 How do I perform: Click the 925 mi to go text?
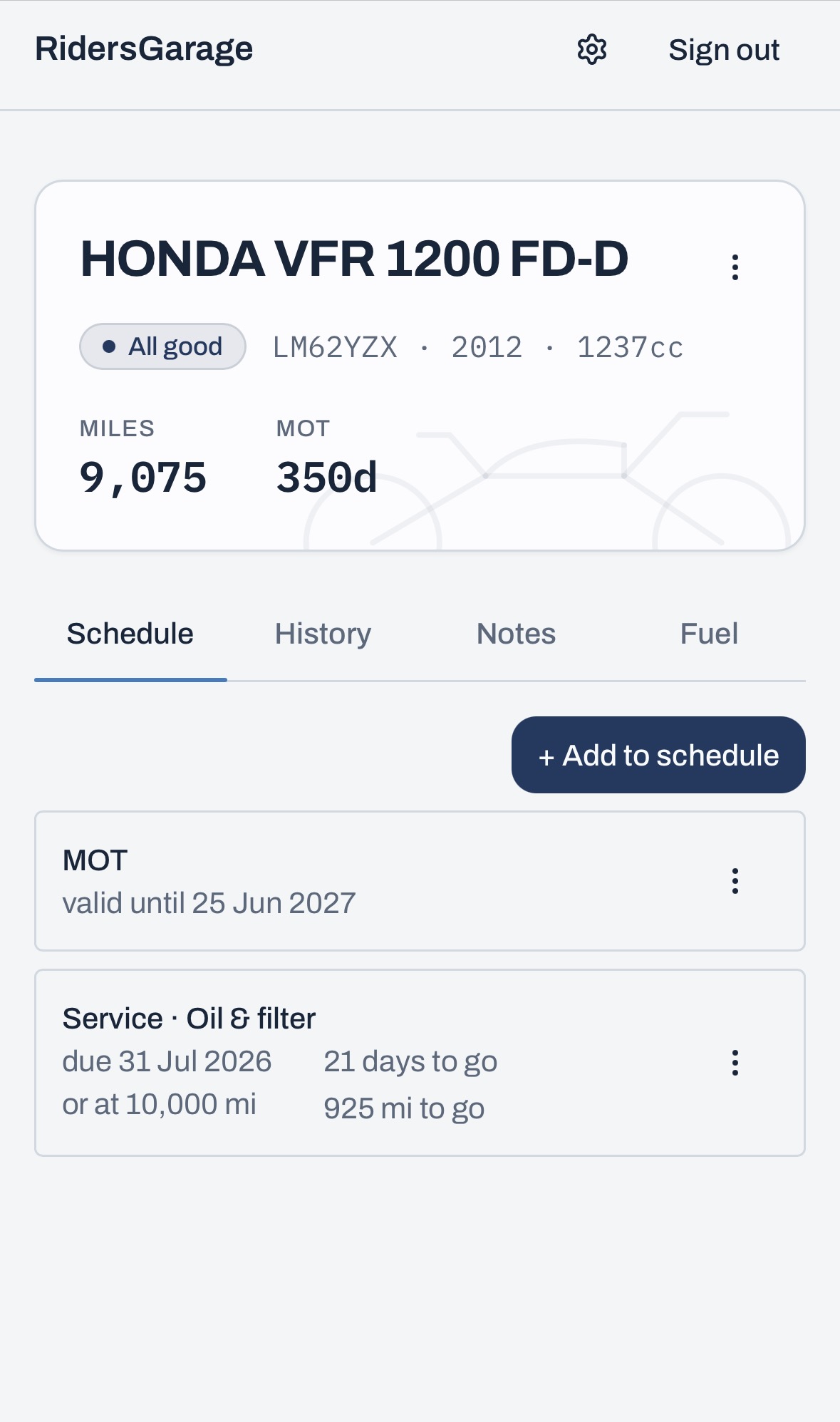(x=404, y=1109)
